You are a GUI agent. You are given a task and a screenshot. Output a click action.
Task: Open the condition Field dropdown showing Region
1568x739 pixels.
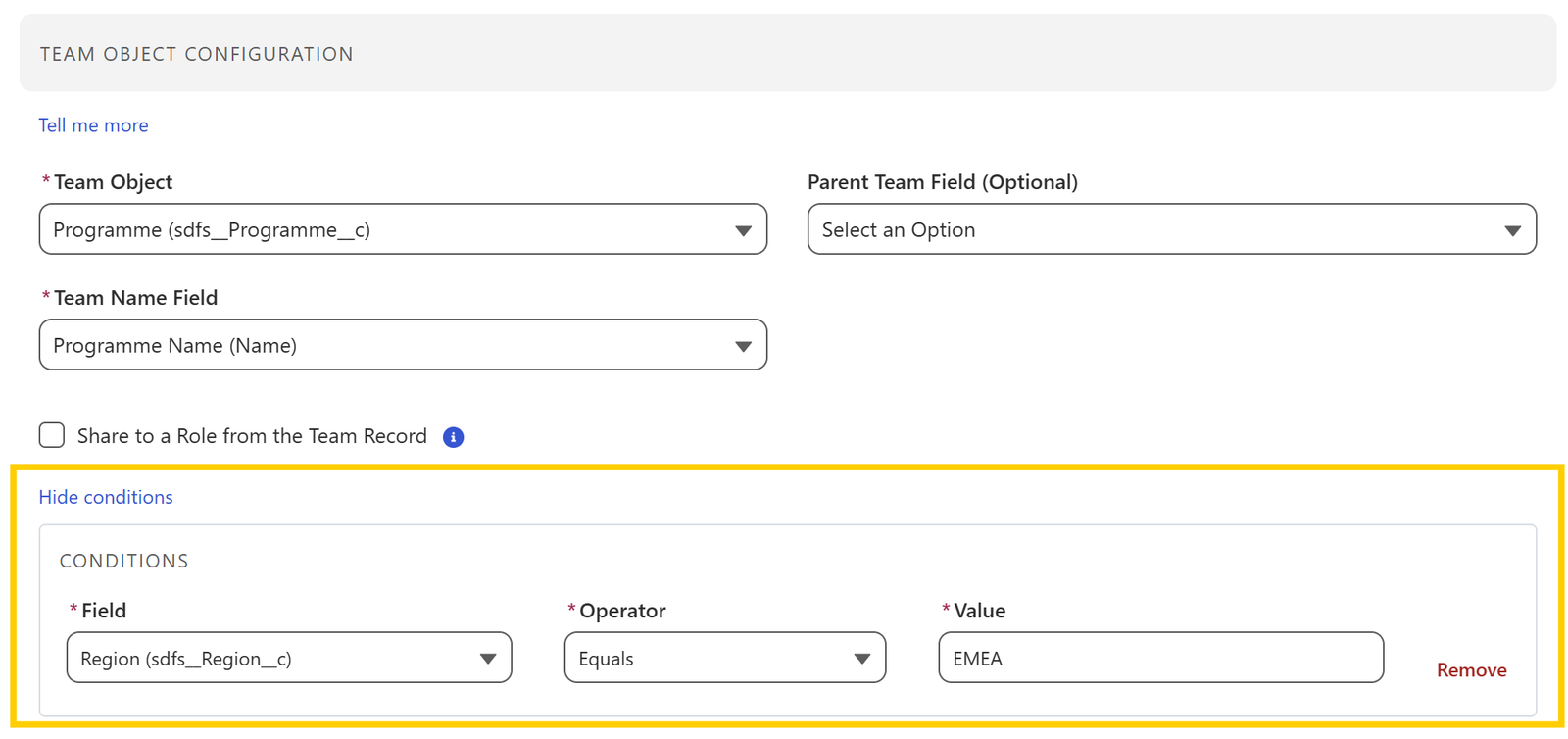point(289,658)
